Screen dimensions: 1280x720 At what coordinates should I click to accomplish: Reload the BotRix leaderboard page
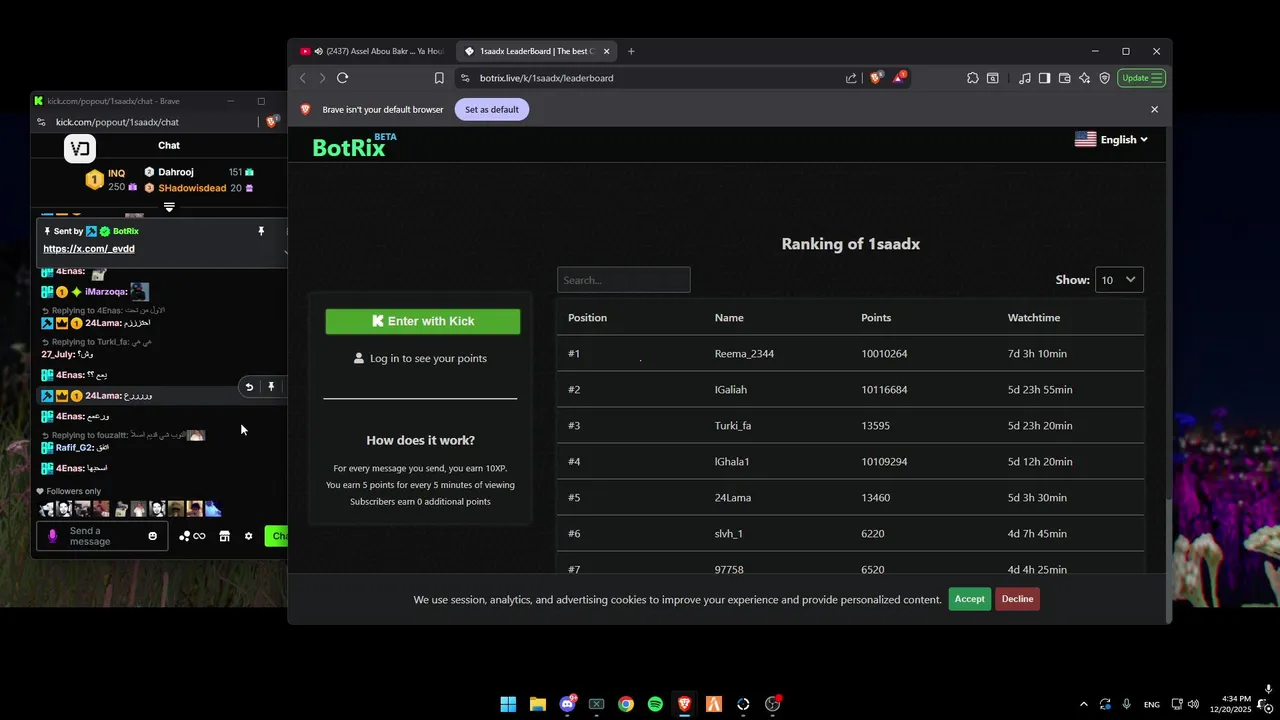pos(342,78)
